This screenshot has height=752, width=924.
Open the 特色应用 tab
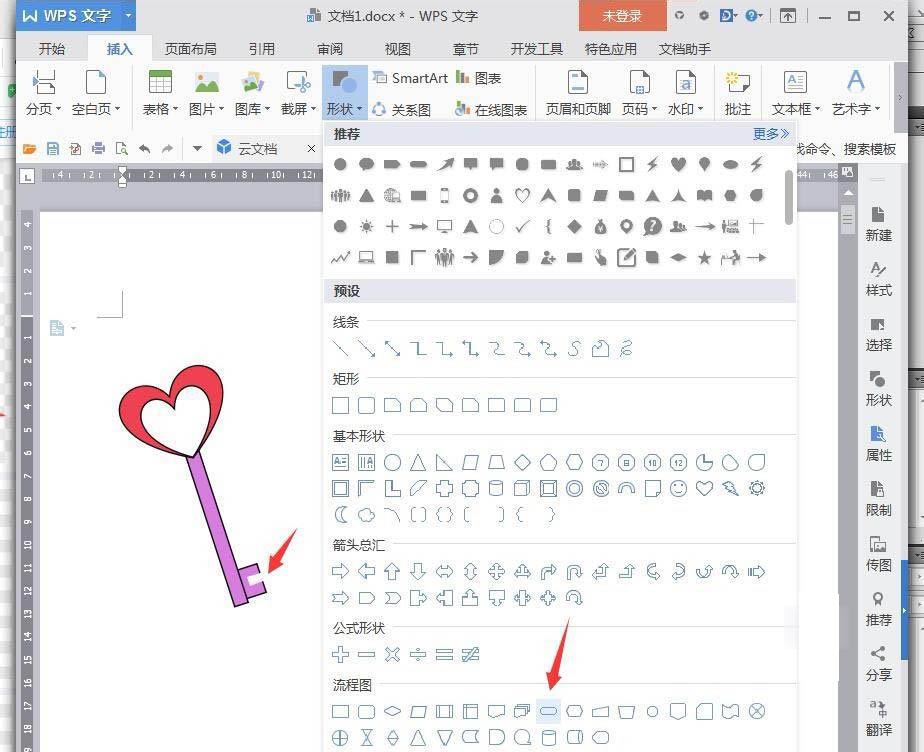tap(610, 49)
